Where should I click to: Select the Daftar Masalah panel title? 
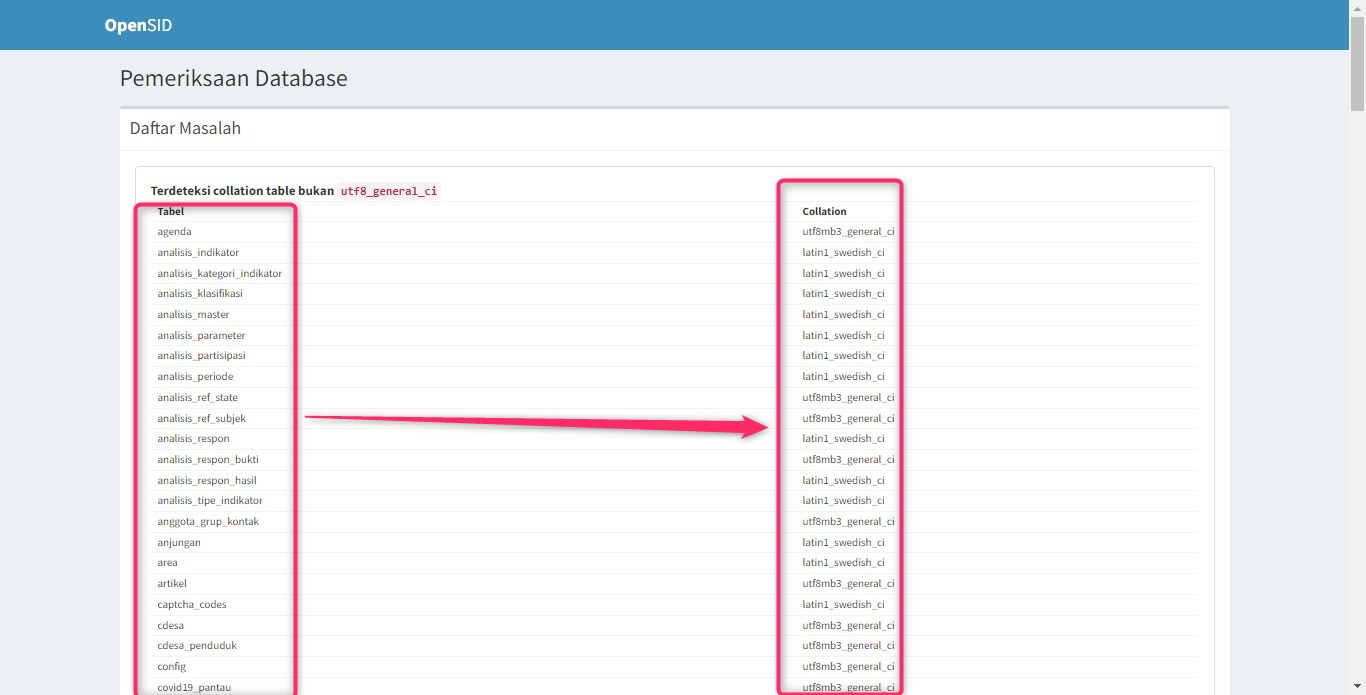pos(185,128)
